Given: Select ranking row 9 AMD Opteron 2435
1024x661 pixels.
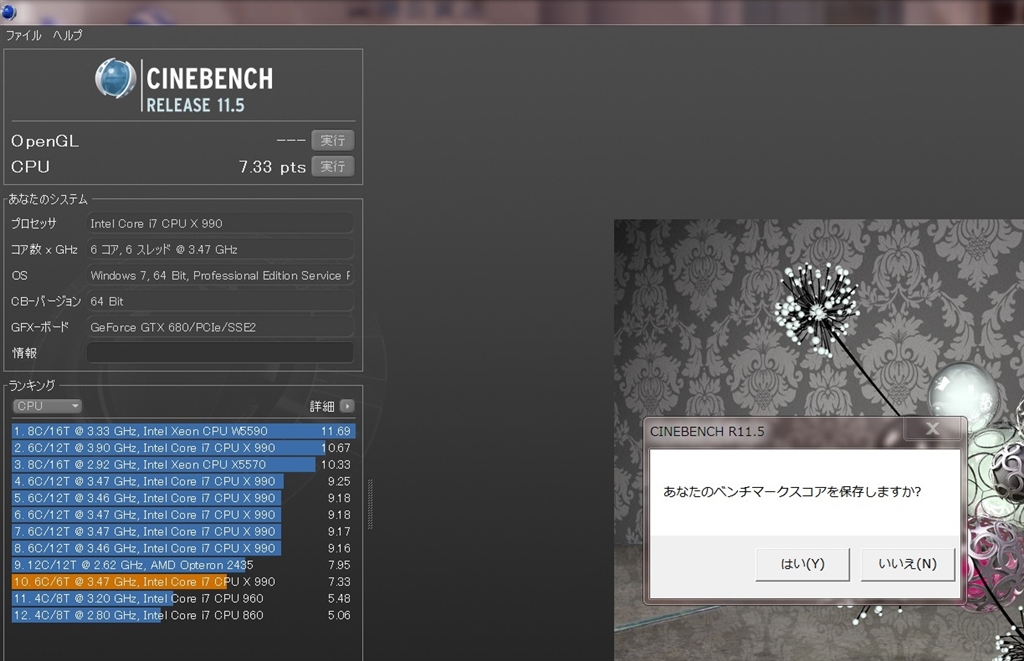Looking at the screenshot, I should 183,565.
